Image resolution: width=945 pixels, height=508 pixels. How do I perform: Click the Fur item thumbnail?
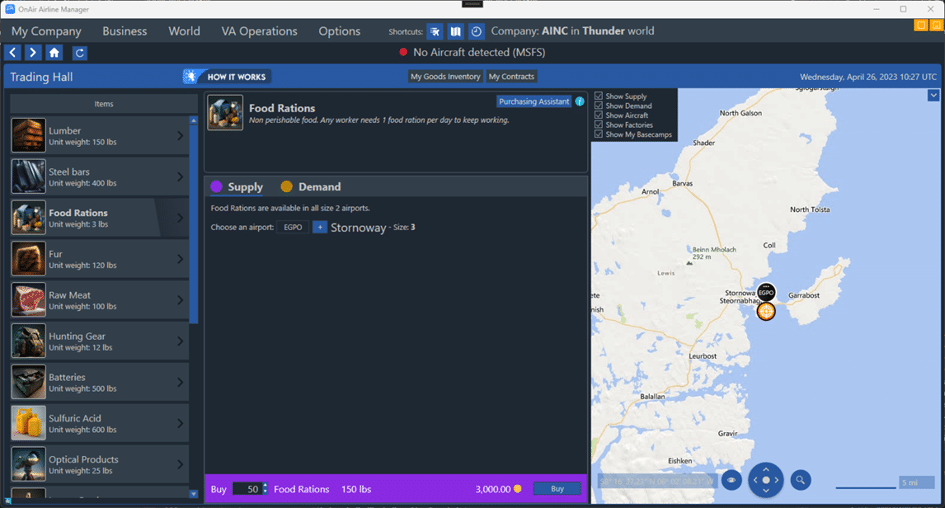point(28,259)
